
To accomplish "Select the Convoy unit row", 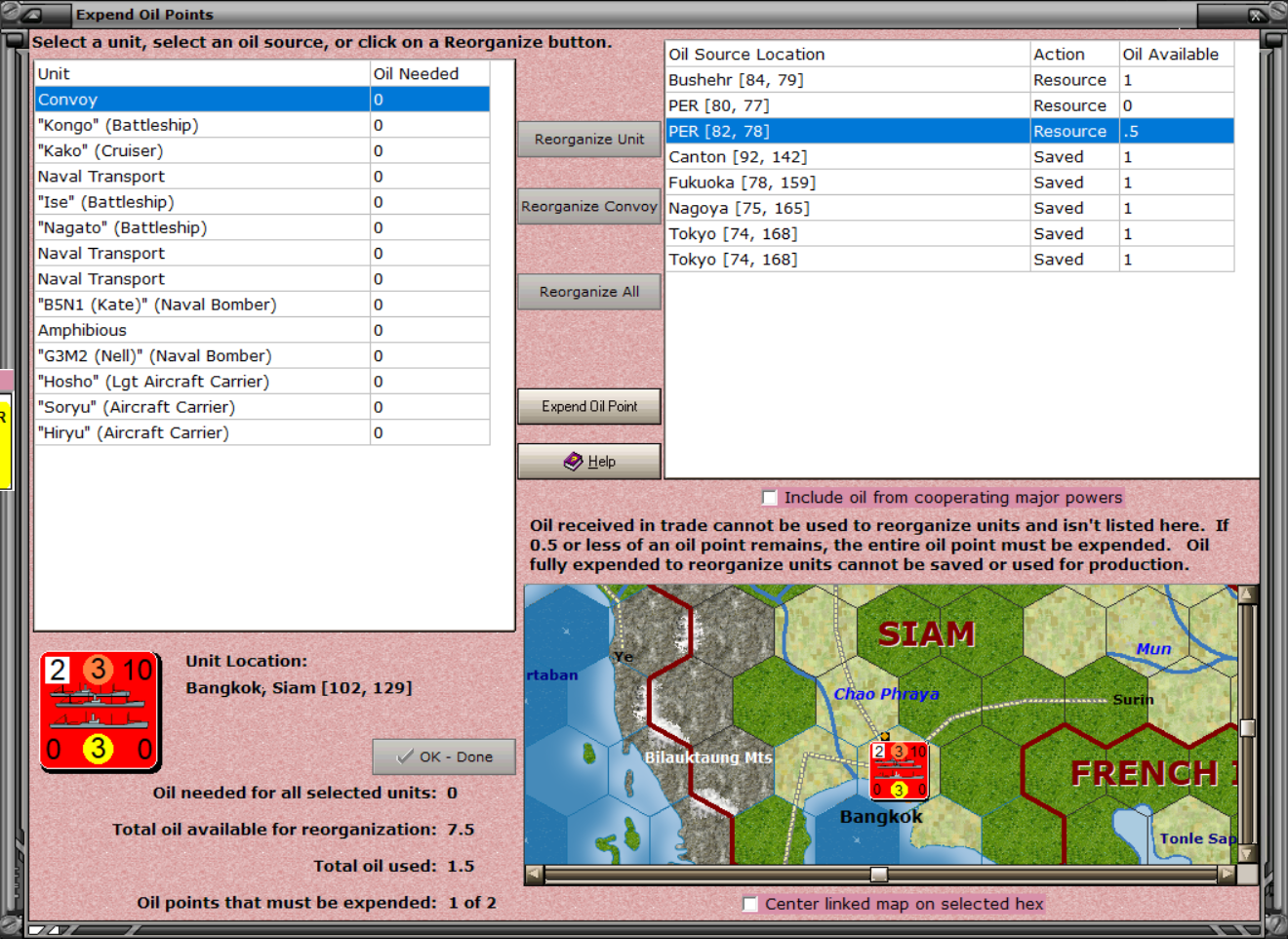I will coord(262,100).
